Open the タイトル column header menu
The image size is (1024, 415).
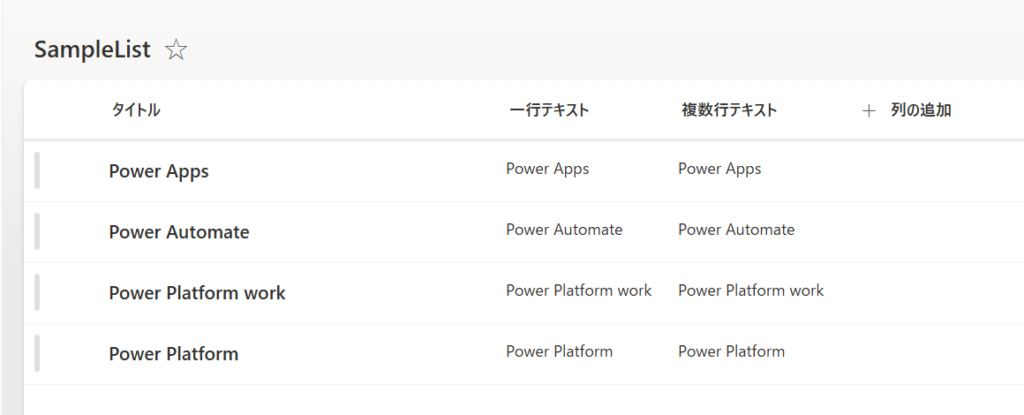[135, 111]
